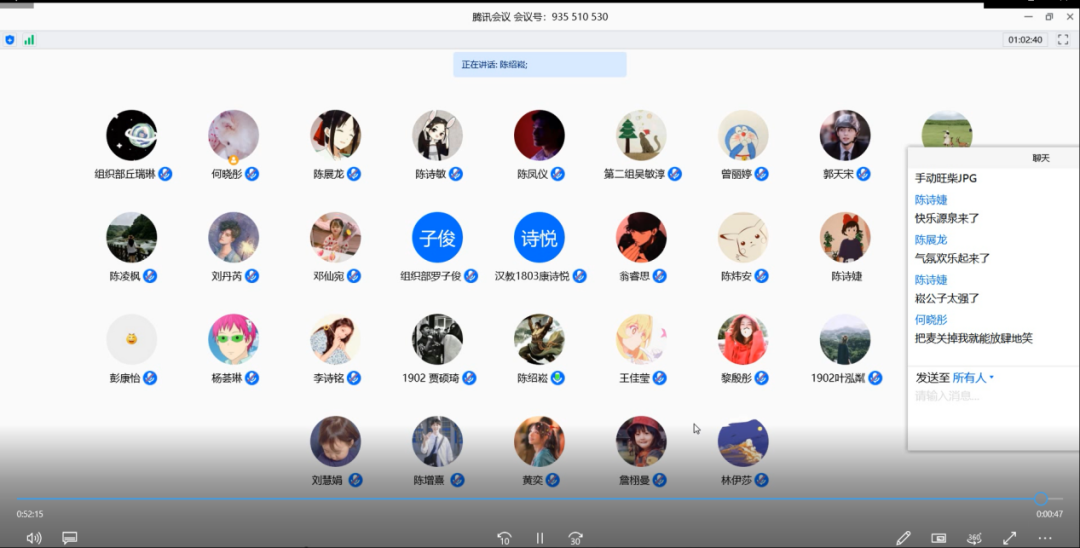Open the mini player view icon
This screenshot has width=1080, height=548.
[x=939, y=538]
